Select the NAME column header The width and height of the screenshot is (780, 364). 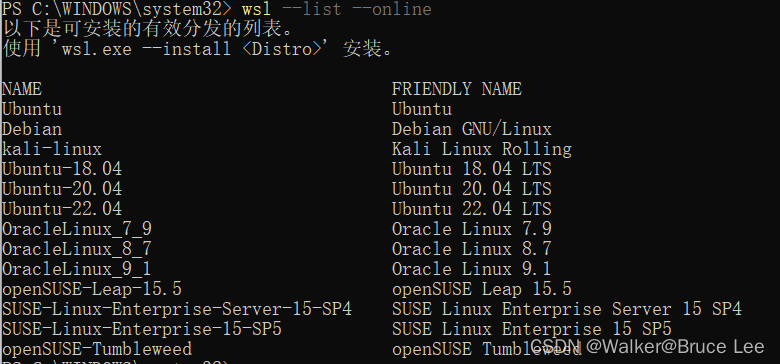(x=22, y=89)
